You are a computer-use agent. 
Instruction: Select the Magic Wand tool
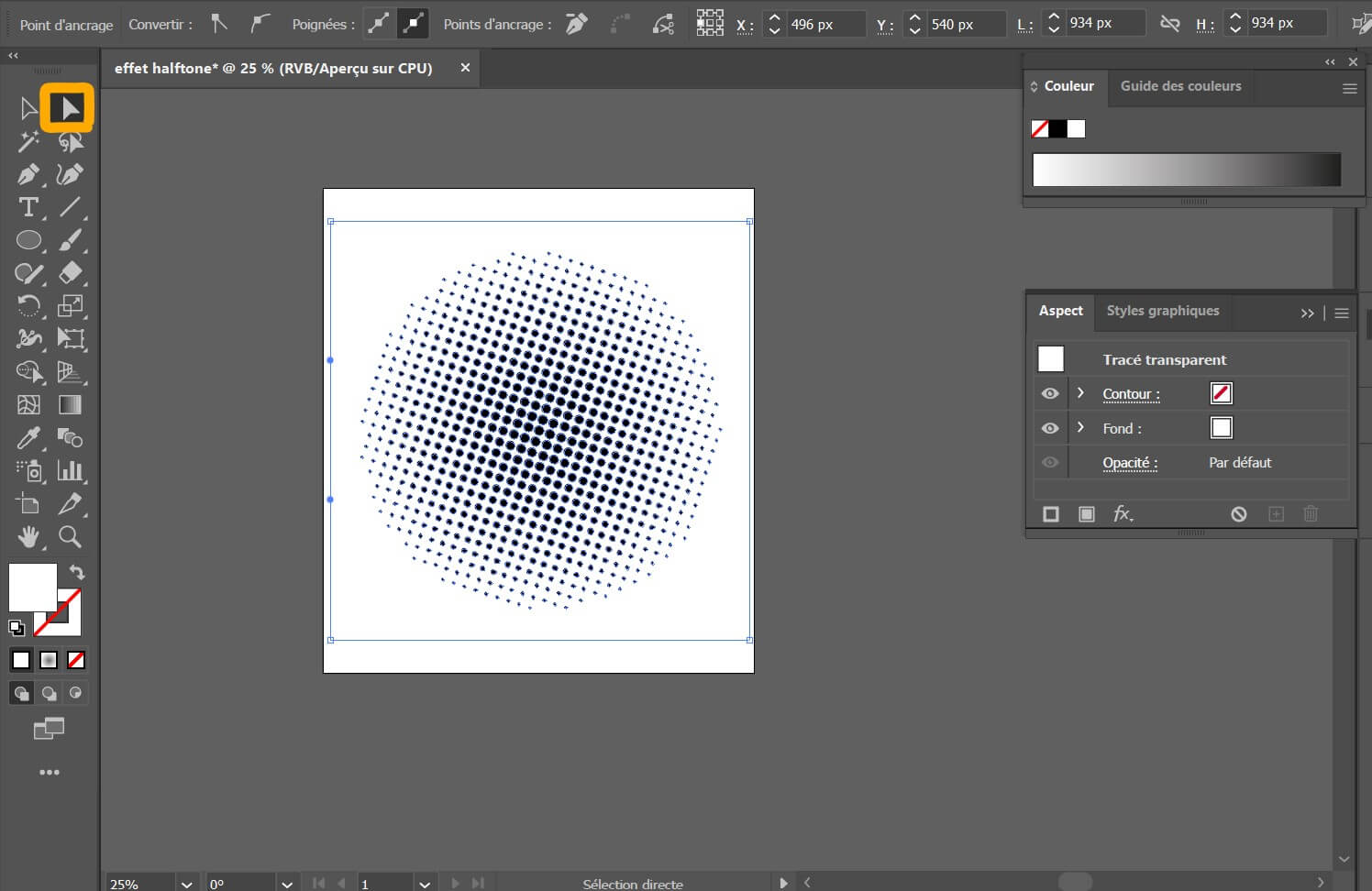pyautogui.click(x=28, y=141)
